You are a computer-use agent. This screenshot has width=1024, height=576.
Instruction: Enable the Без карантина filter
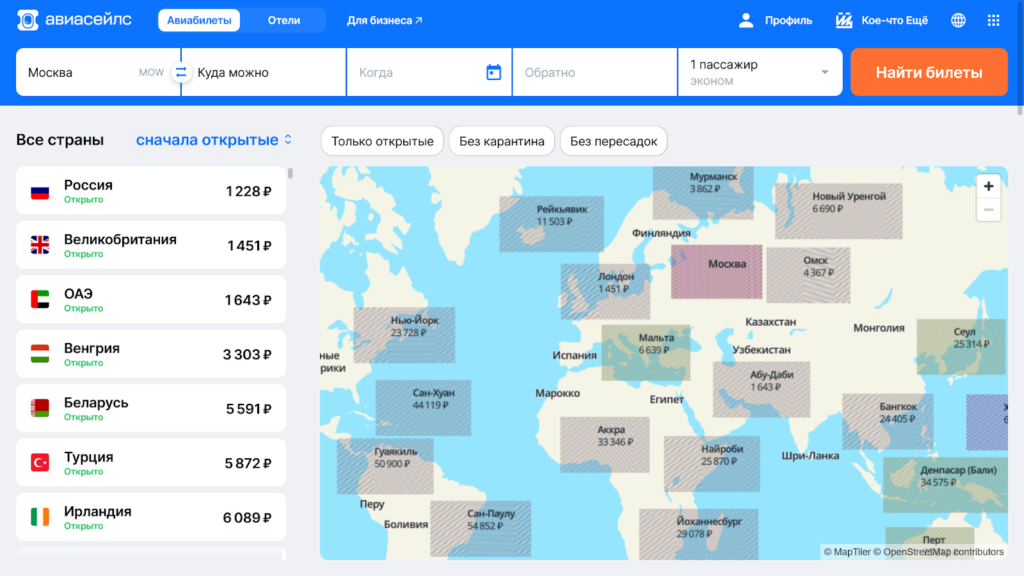(x=502, y=141)
